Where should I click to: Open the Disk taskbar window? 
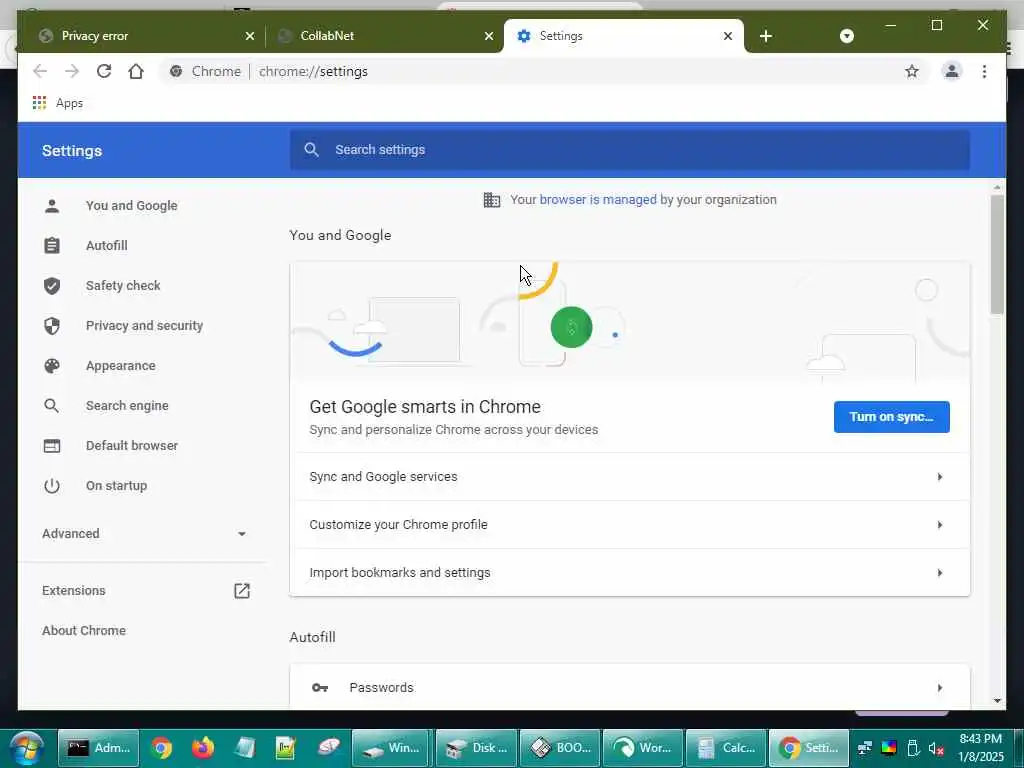[476, 748]
